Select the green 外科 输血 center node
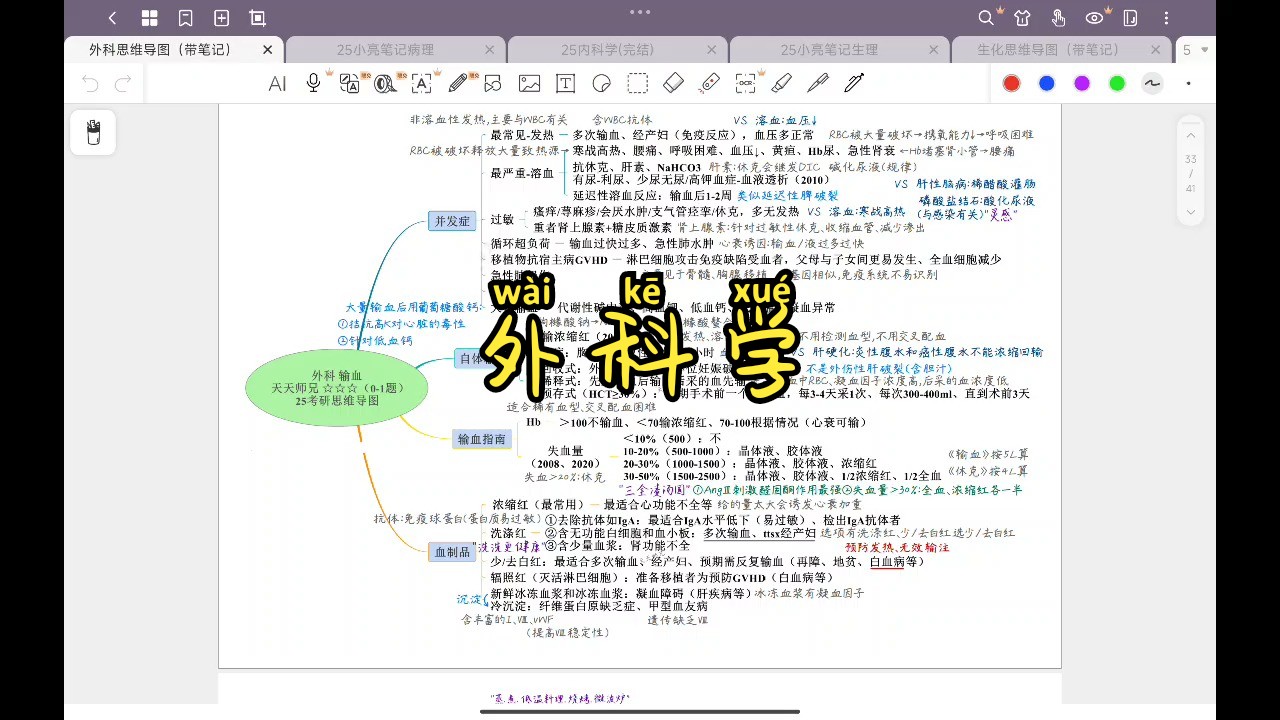 (x=337, y=387)
